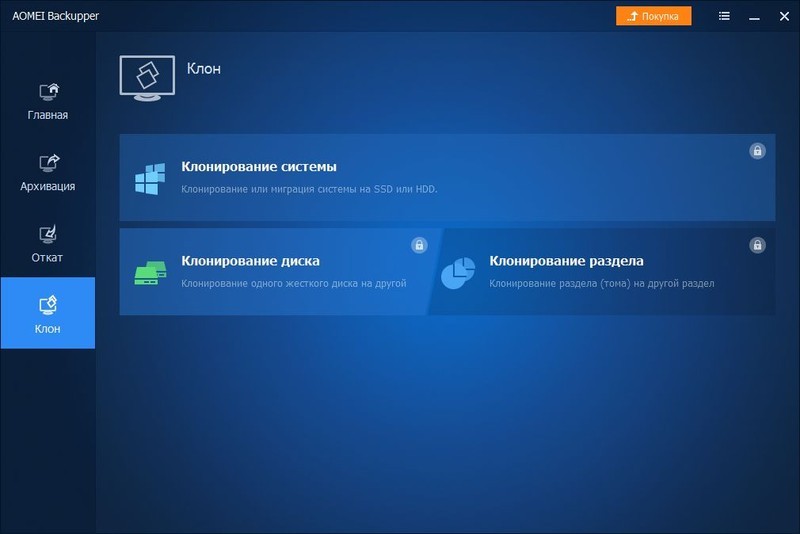
Task: Choose Клонирование диска title
Action: pos(250,261)
